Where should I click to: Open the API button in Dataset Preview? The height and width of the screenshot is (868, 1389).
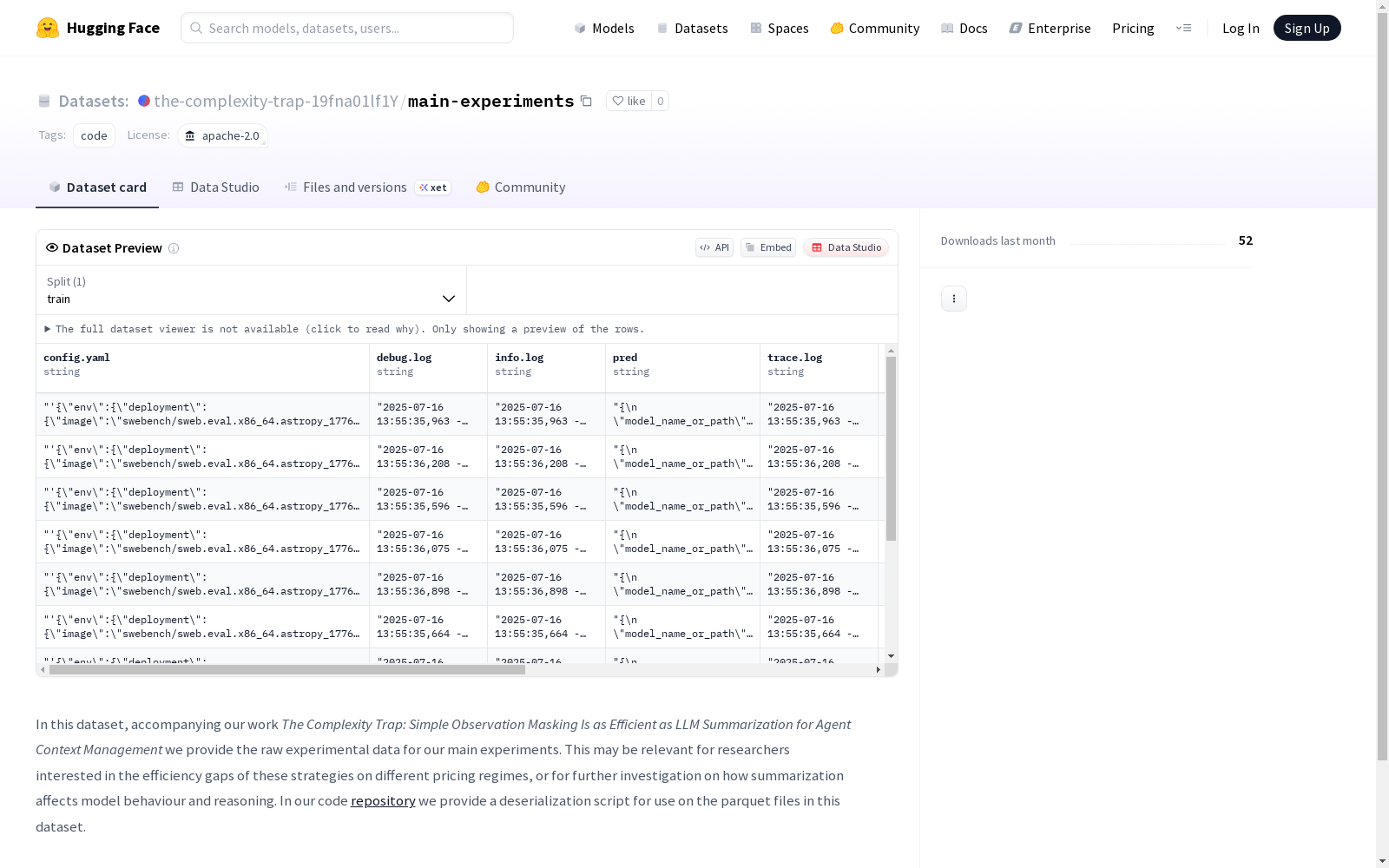(714, 247)
